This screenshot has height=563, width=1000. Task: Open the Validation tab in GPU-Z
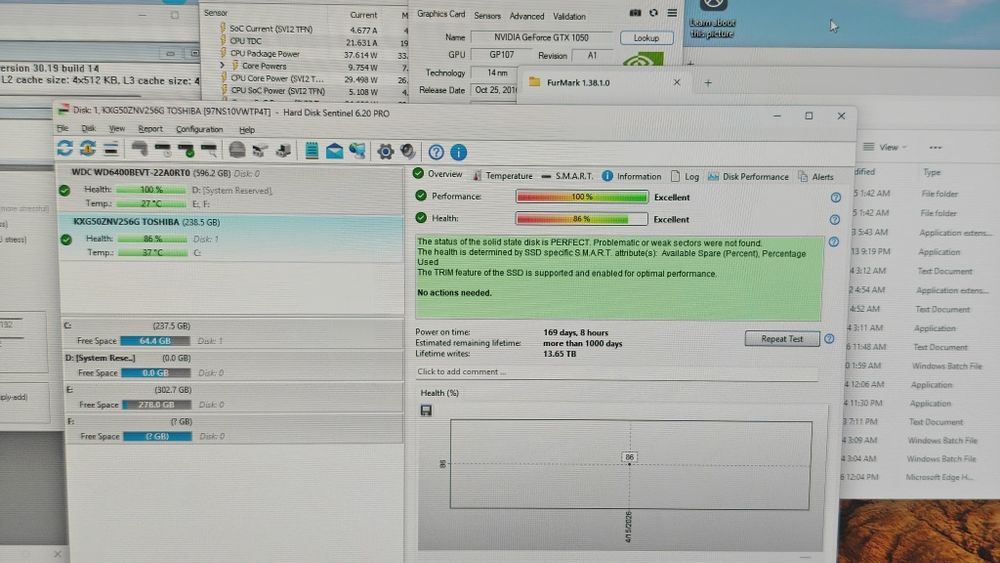[569, 16]
